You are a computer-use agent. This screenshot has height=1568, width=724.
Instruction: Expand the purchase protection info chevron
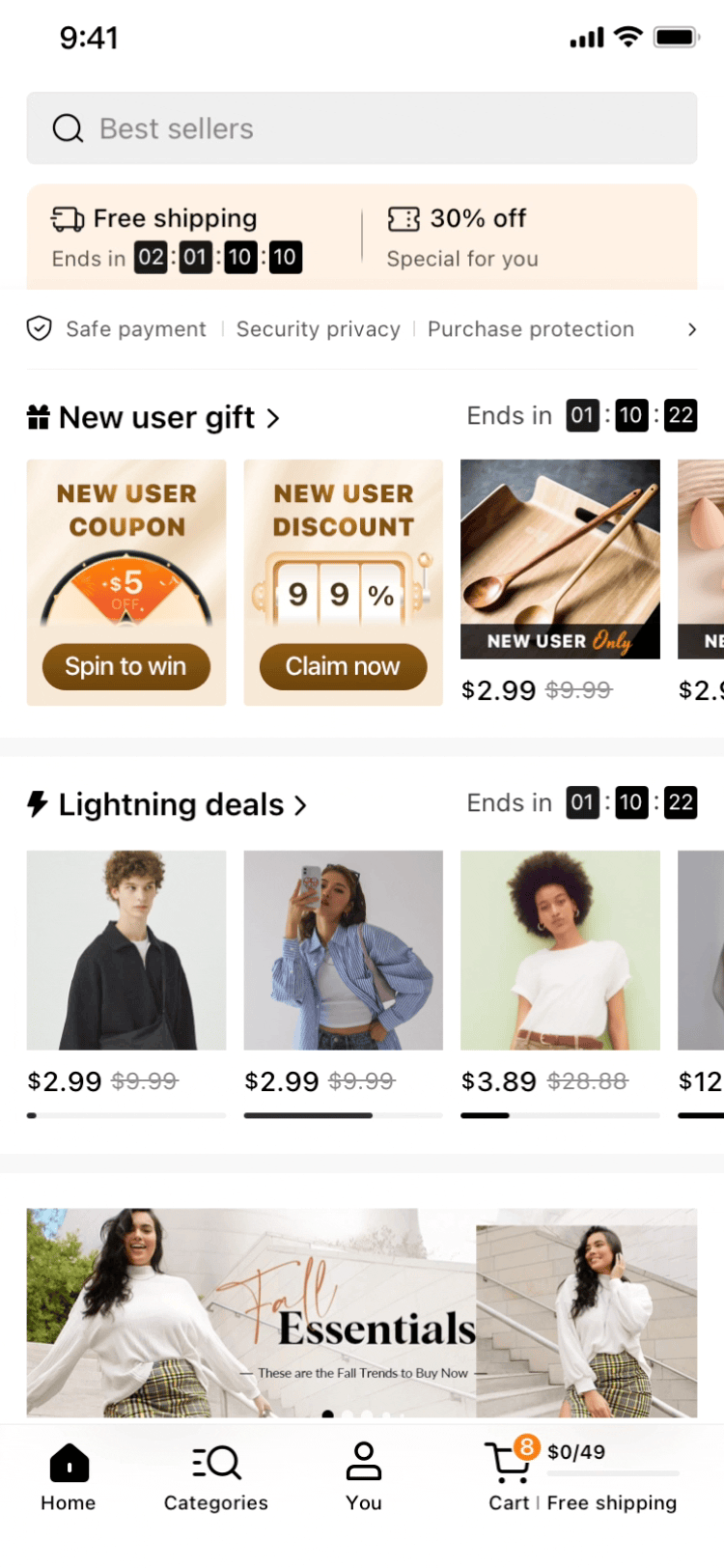(691, 329)
